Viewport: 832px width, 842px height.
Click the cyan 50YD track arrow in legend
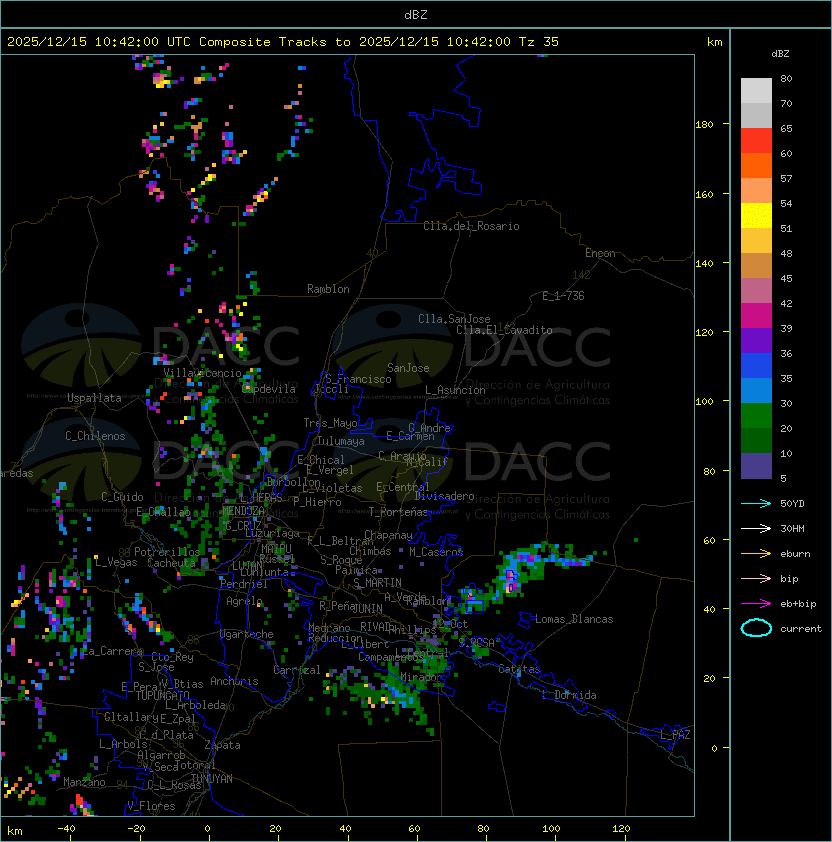[756, 504]
